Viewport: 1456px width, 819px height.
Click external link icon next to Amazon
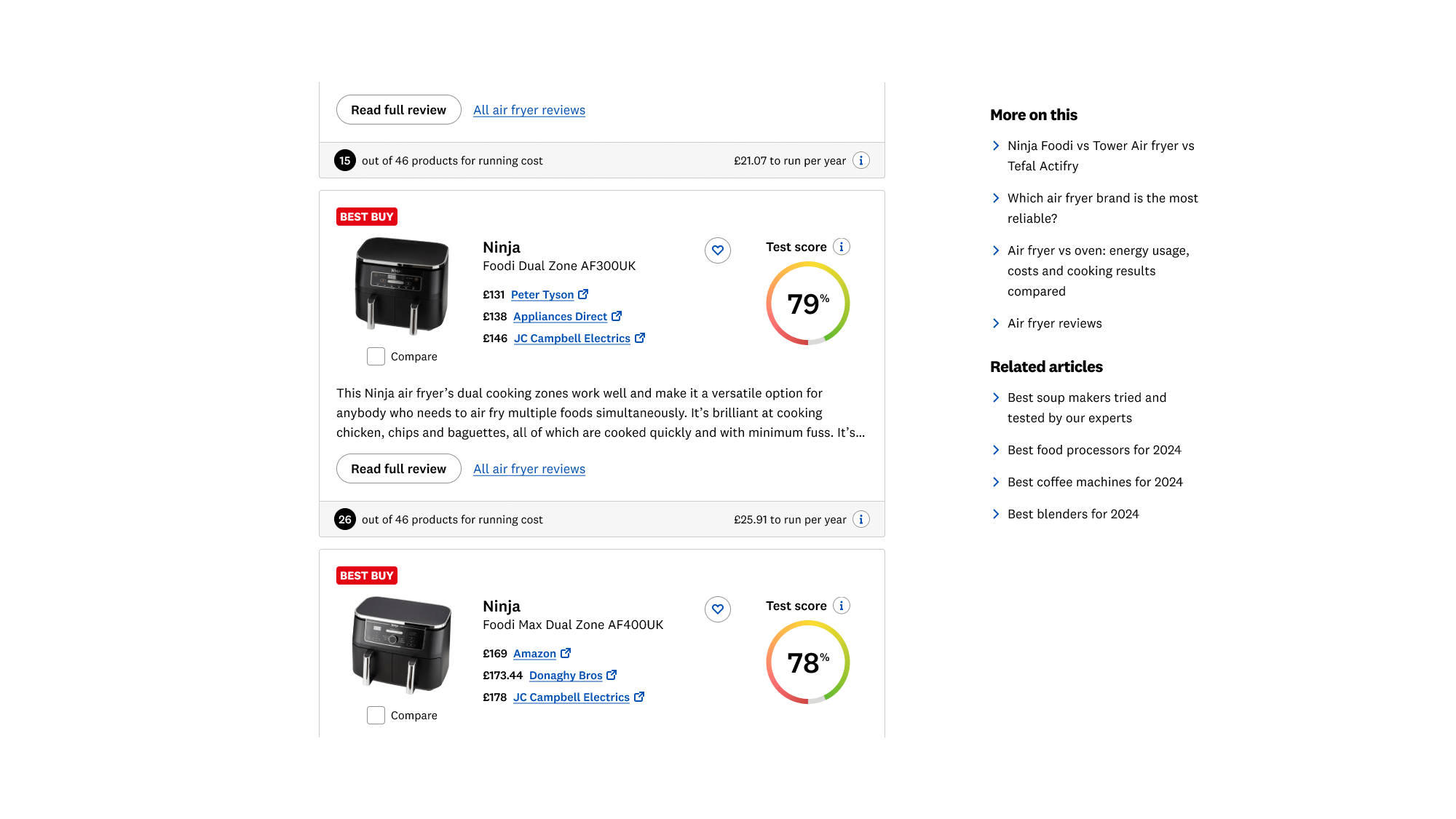(x=566, y=653)
